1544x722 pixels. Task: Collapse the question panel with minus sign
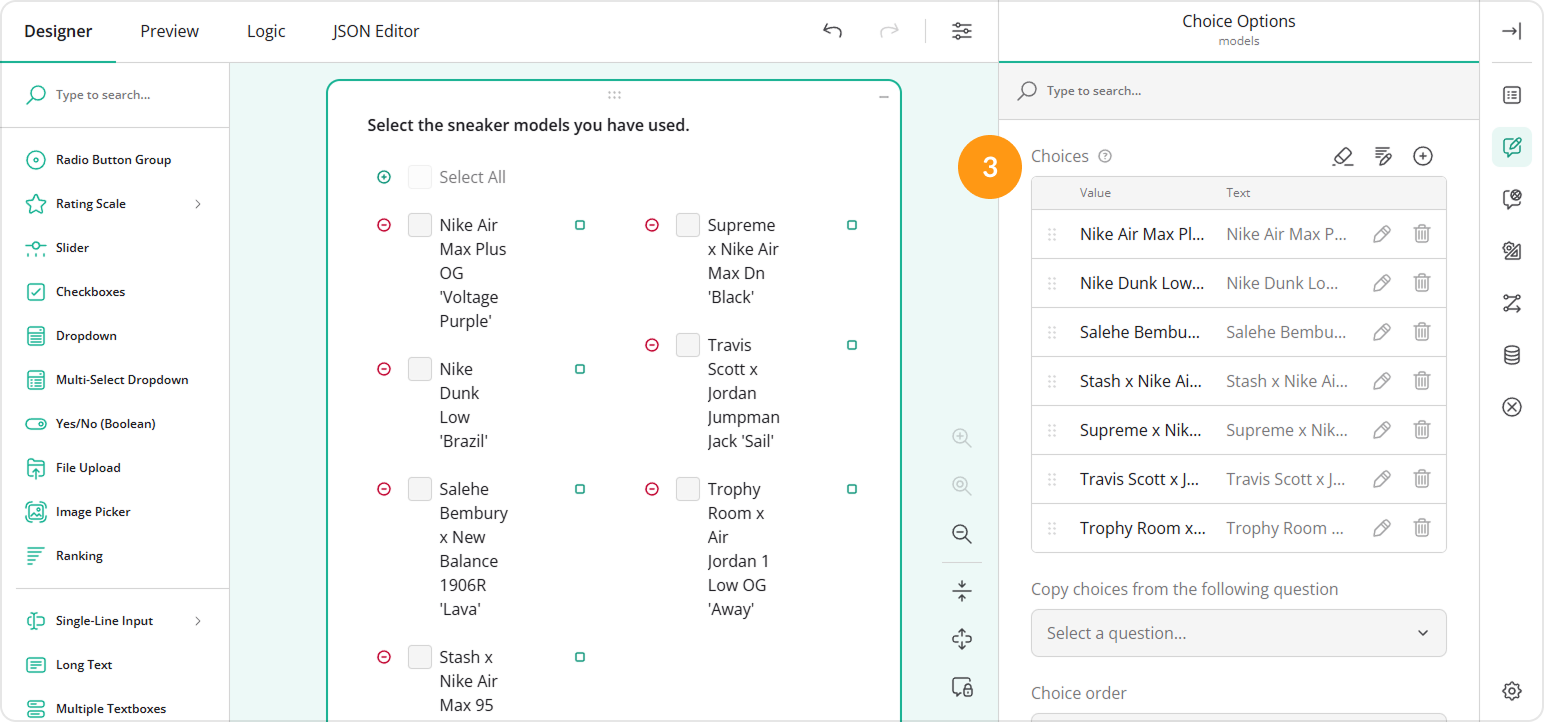884,97
